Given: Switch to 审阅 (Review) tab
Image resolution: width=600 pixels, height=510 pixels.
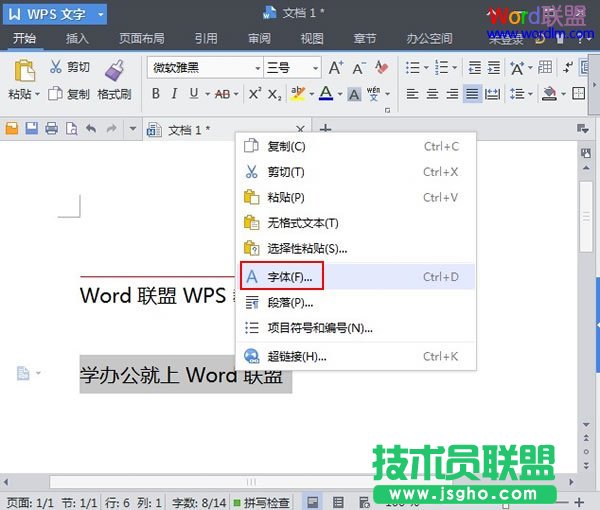Looking at the screenshot, I should (x=259, y=38).
